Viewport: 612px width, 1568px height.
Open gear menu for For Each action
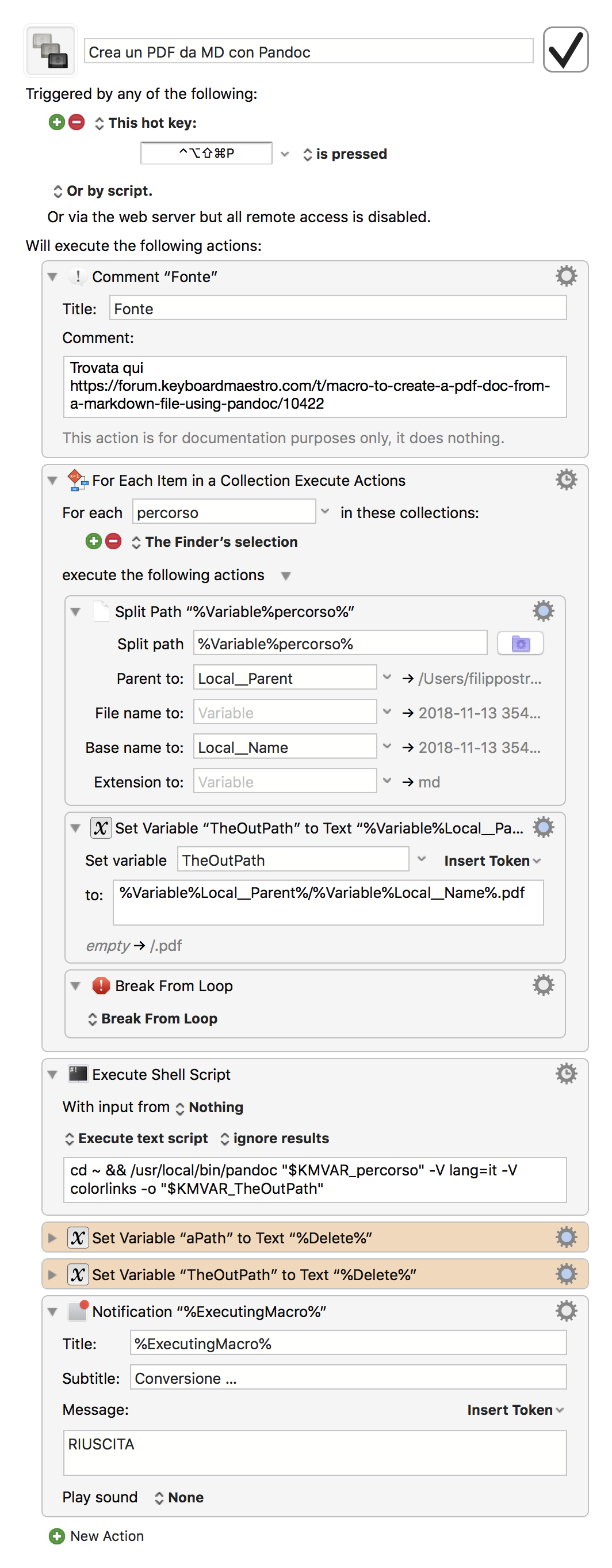(565, 479)
